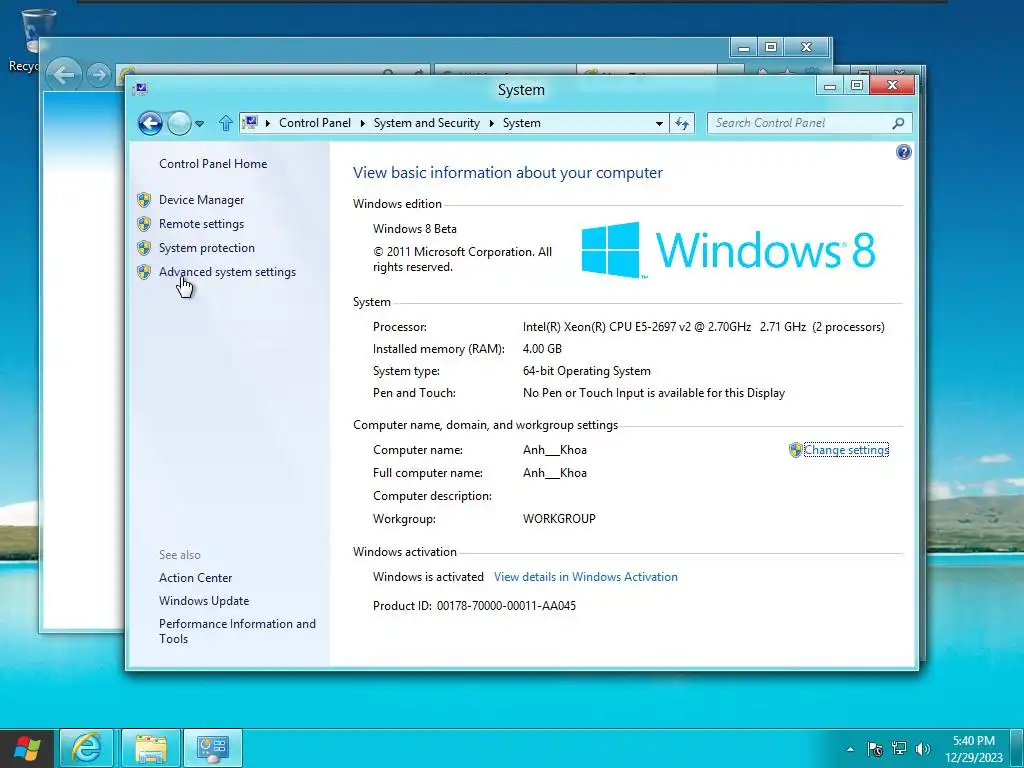Open the clock showing 5:40 PM
The width and height of the screenshot is (1024, 768).
pyautogui.click(x=973, y=749)
